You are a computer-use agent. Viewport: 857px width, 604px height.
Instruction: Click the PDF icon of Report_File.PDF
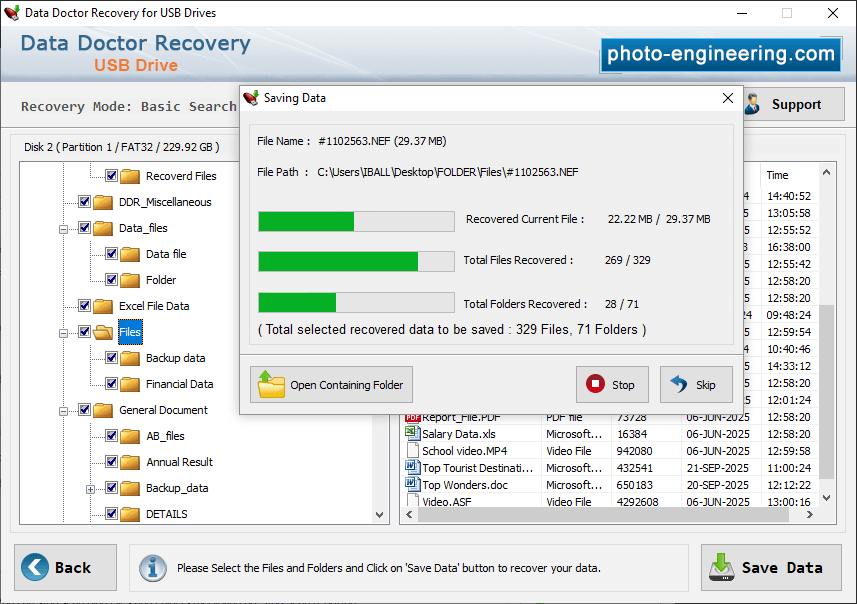coord(413,418)
